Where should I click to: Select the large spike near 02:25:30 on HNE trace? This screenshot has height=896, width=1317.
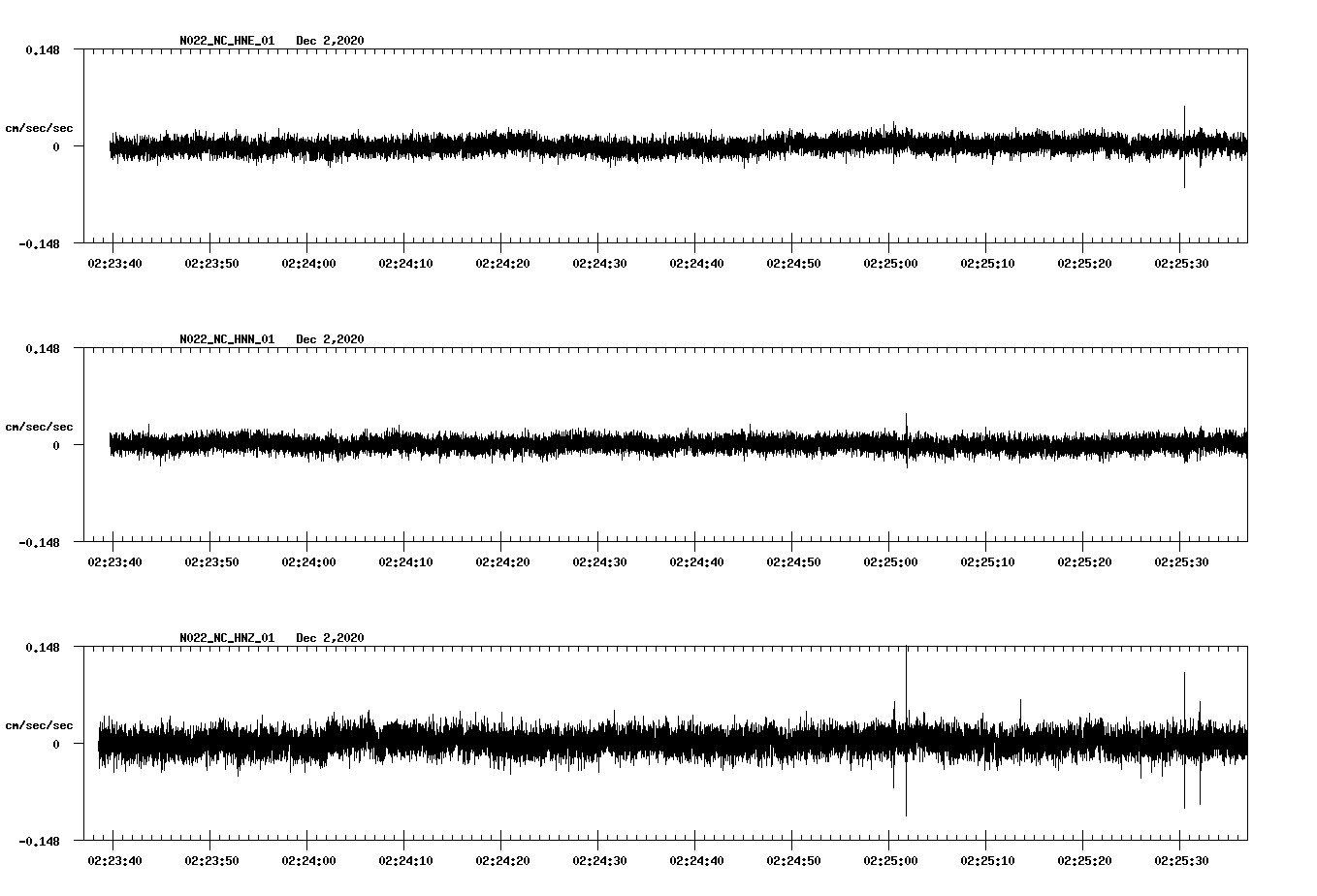(1185, 145)
